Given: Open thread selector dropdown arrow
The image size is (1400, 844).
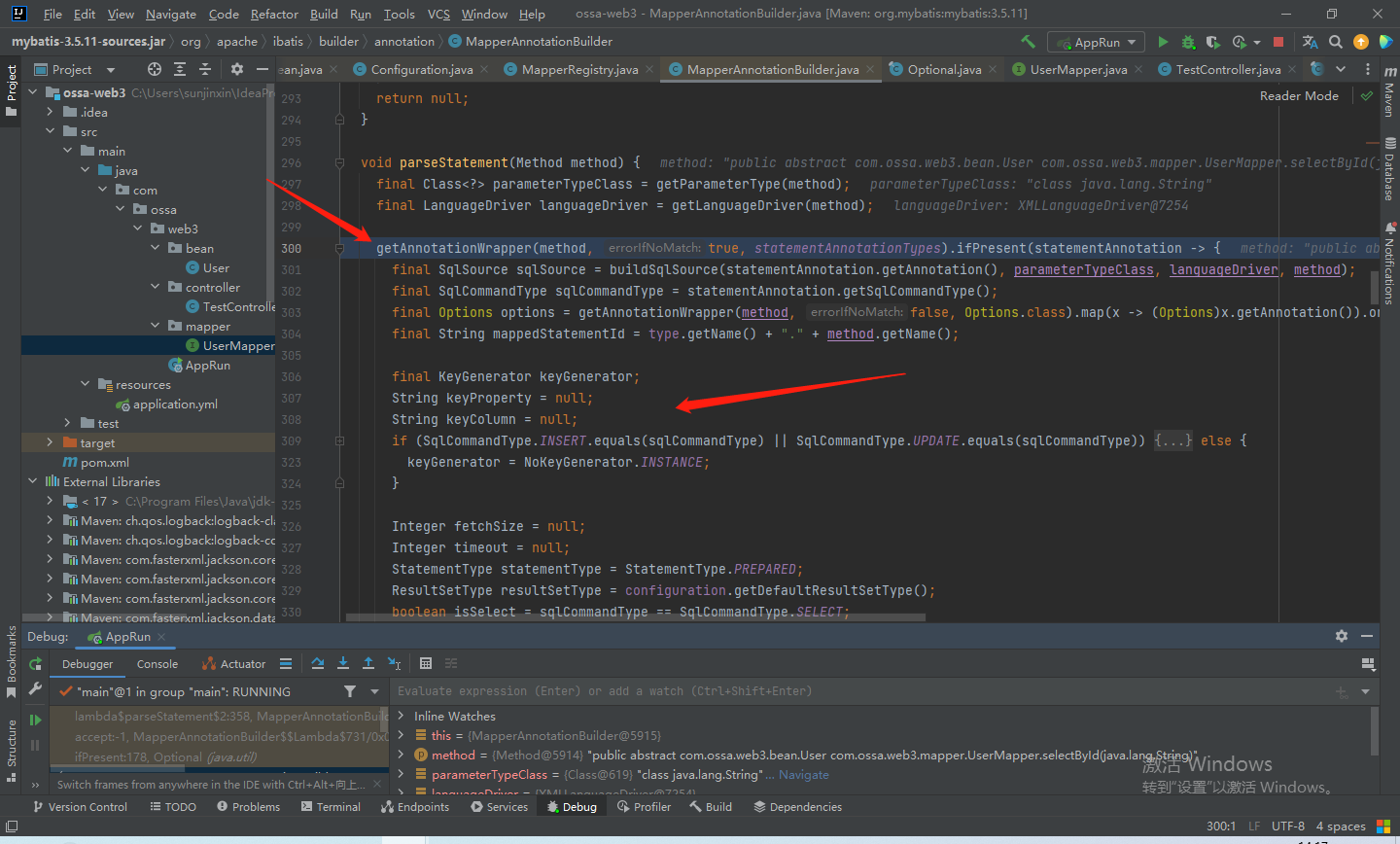Looking at the screenshot, I should click(374, 691).
